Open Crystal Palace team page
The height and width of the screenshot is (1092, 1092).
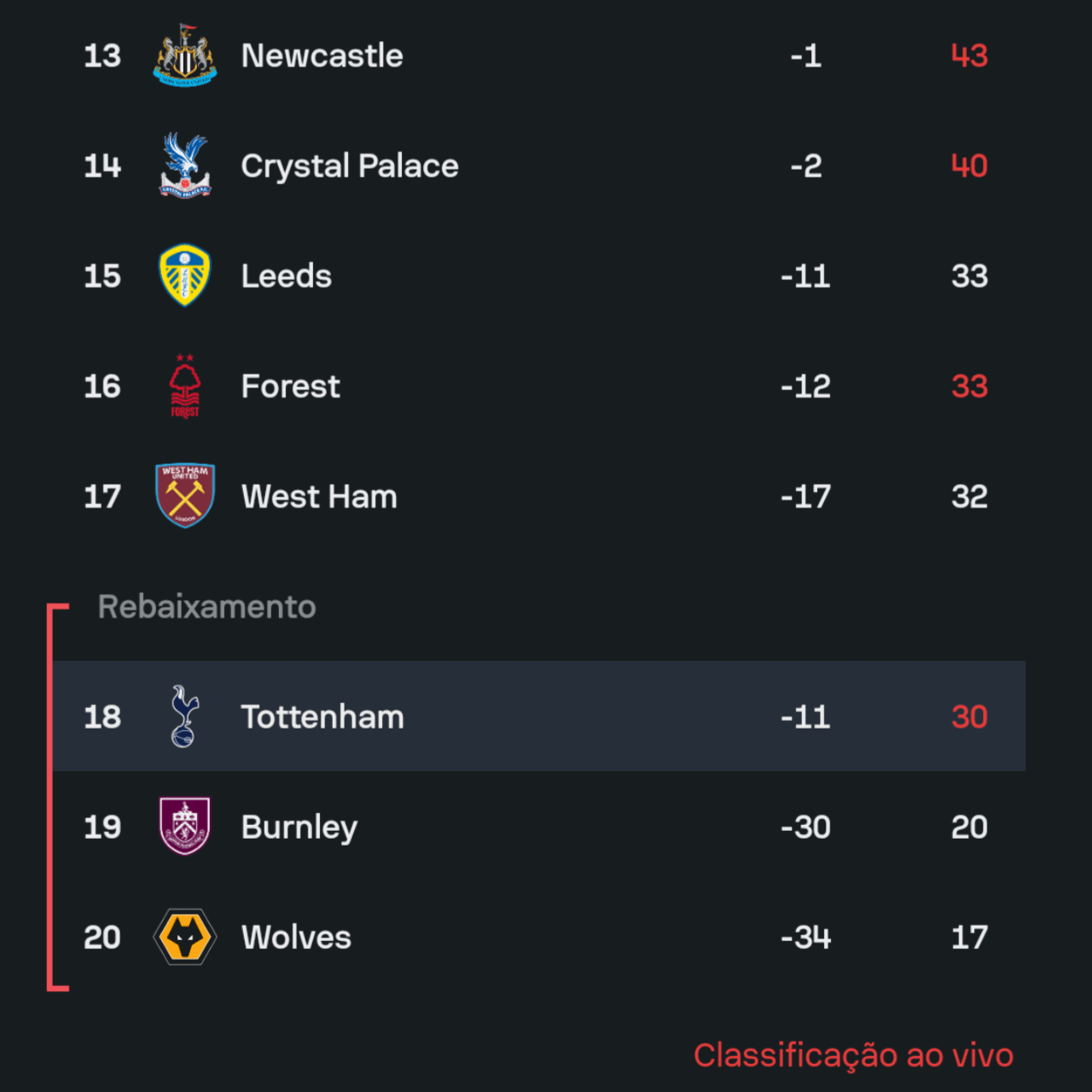350,166
